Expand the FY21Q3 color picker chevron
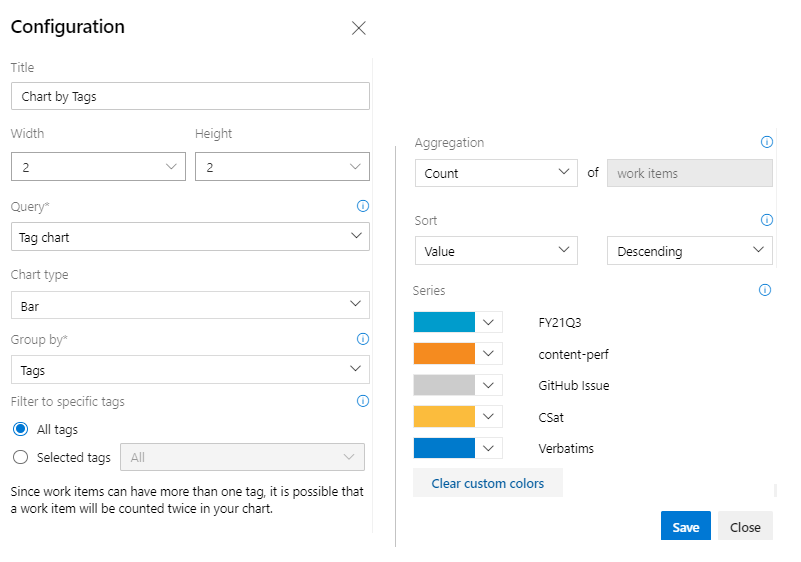 [x=488, y=322]
